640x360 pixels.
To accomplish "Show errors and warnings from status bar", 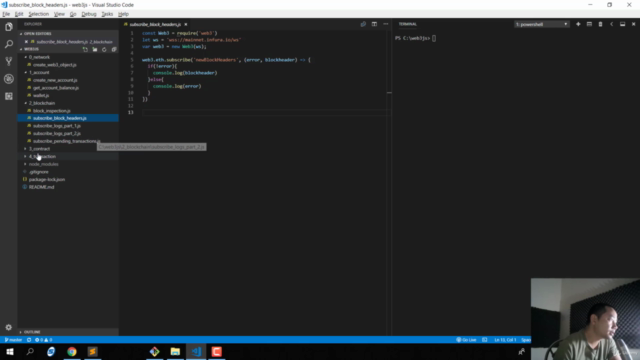I will point(44,340).
